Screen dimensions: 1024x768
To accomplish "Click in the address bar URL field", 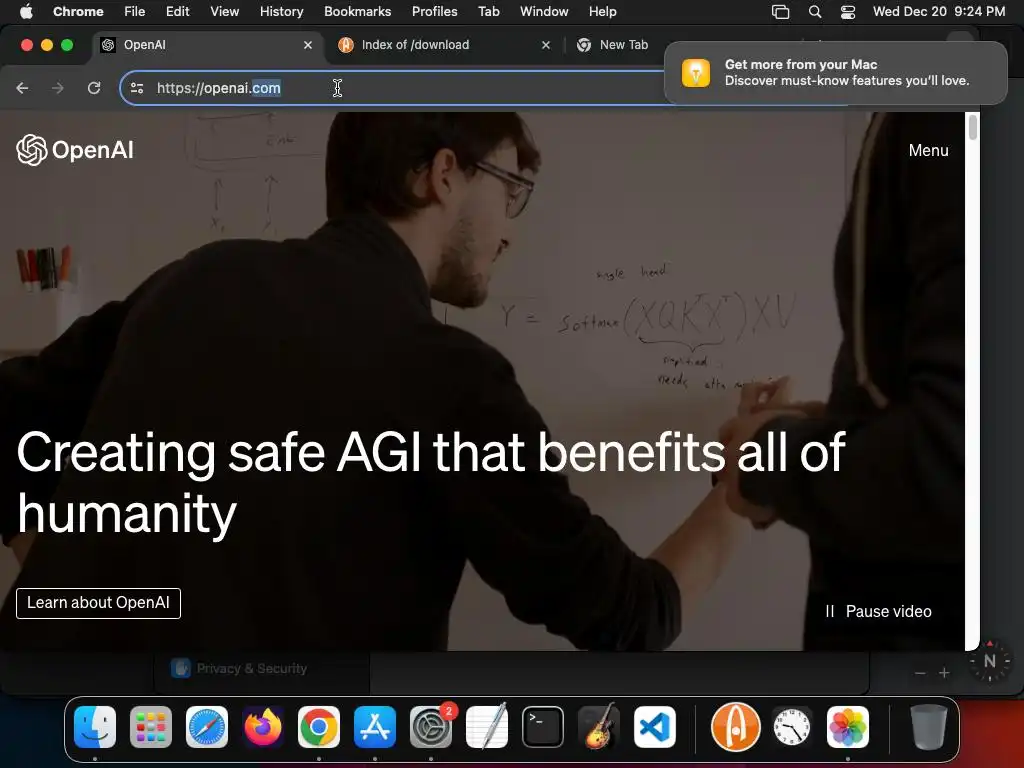I will [x=392, y=88].
